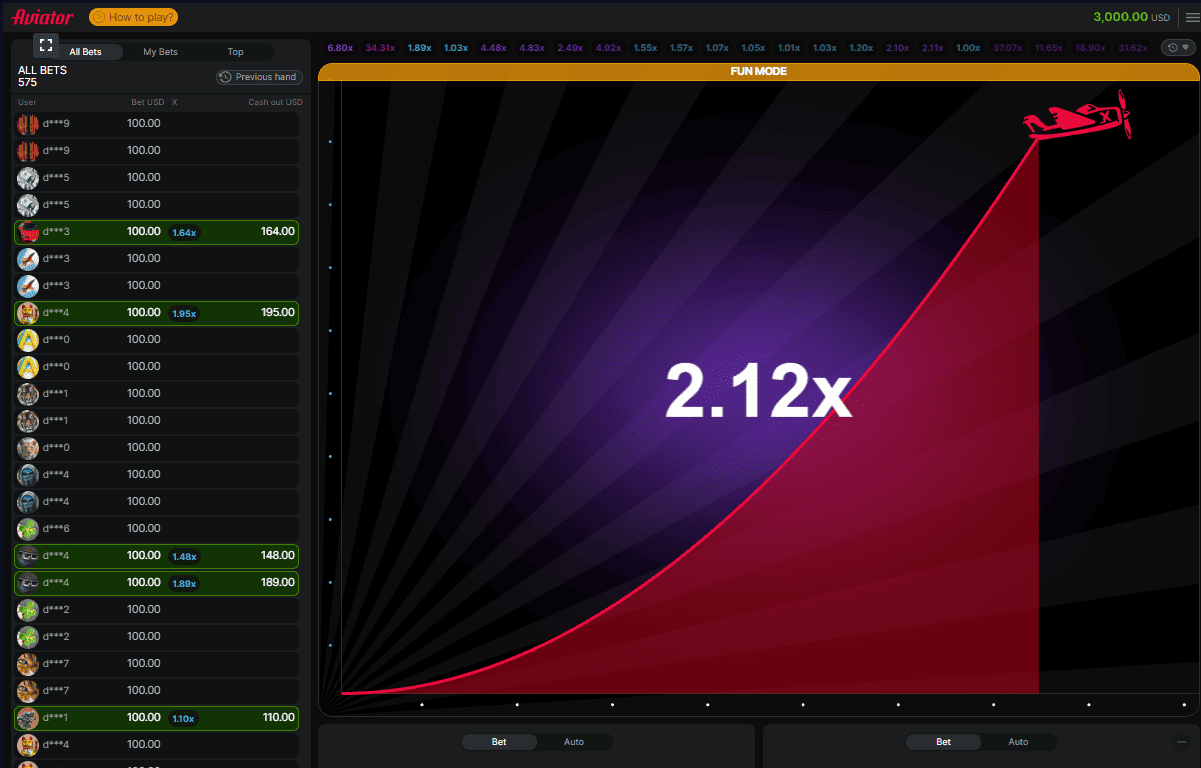Remove the second bet panel with minus icon

pyautogui.click(x=1181, y=742)
